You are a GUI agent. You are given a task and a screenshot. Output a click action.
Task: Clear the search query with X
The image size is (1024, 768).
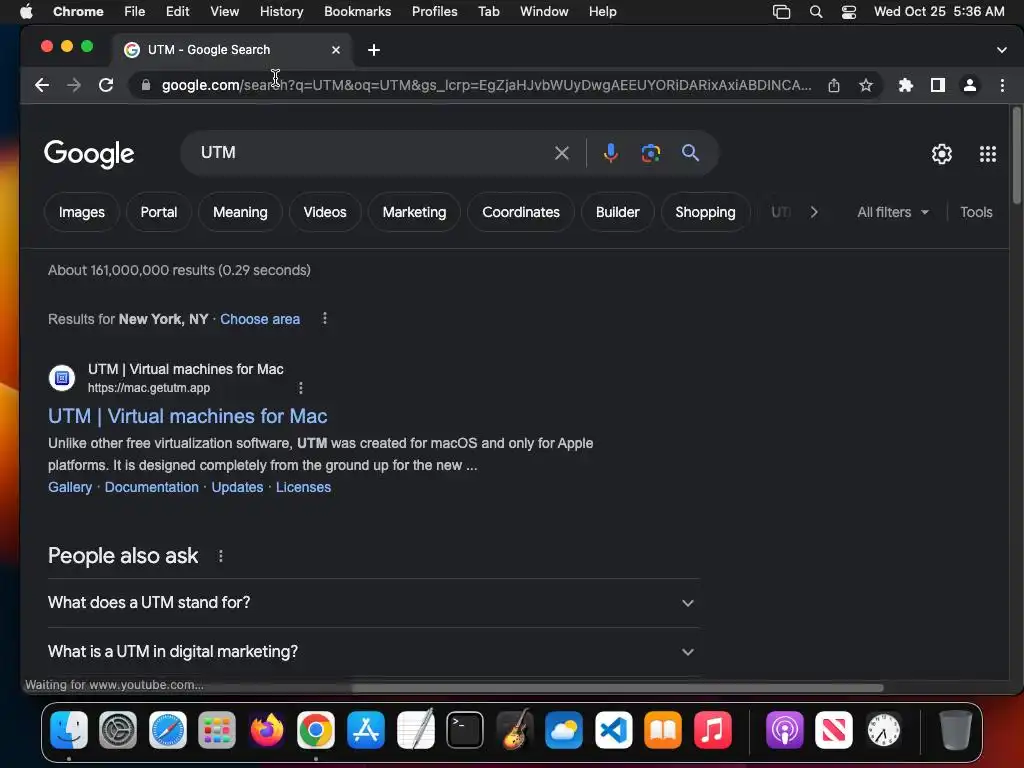tap(562, 153)
